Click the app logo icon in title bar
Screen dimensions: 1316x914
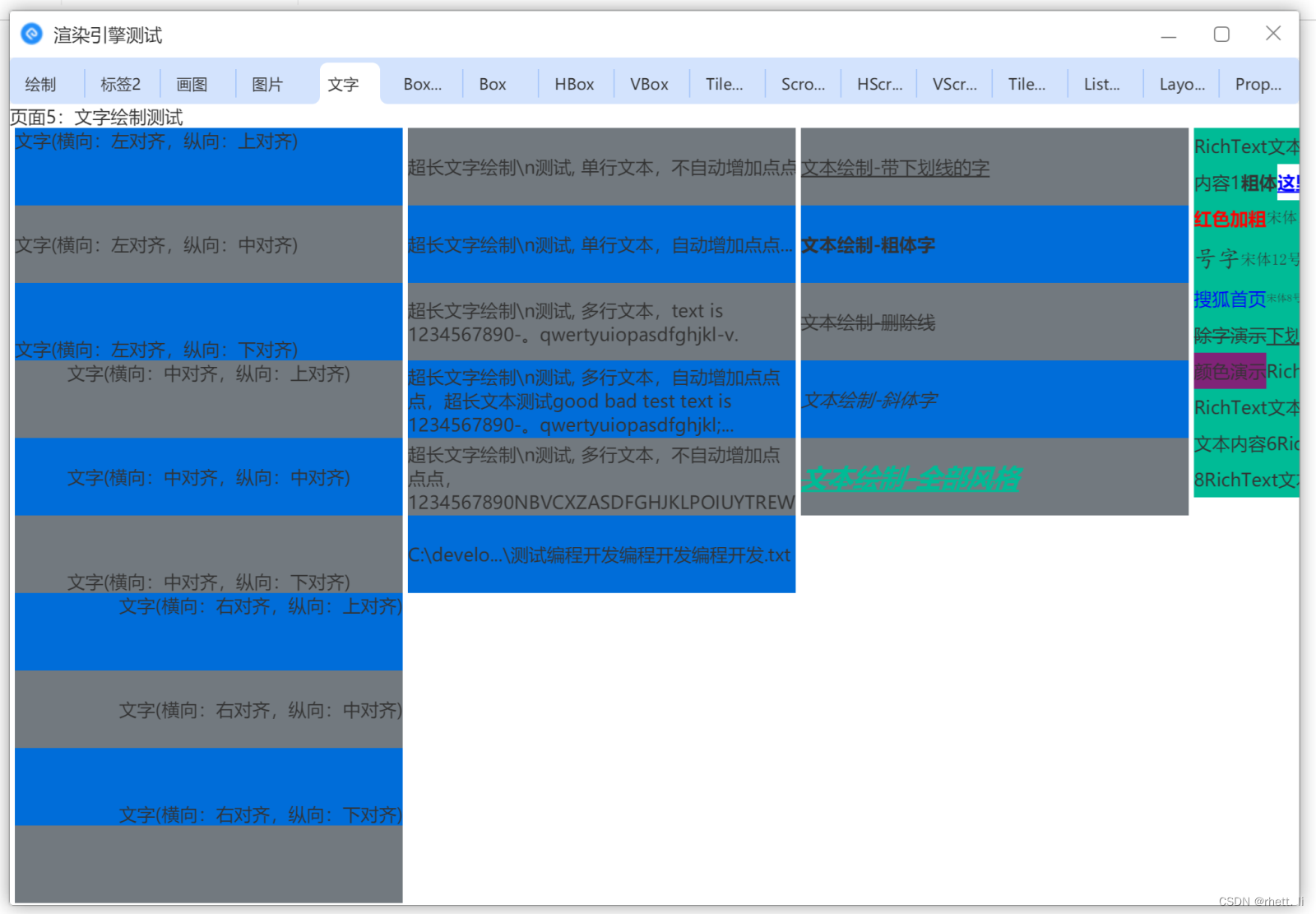pos(31,34)
